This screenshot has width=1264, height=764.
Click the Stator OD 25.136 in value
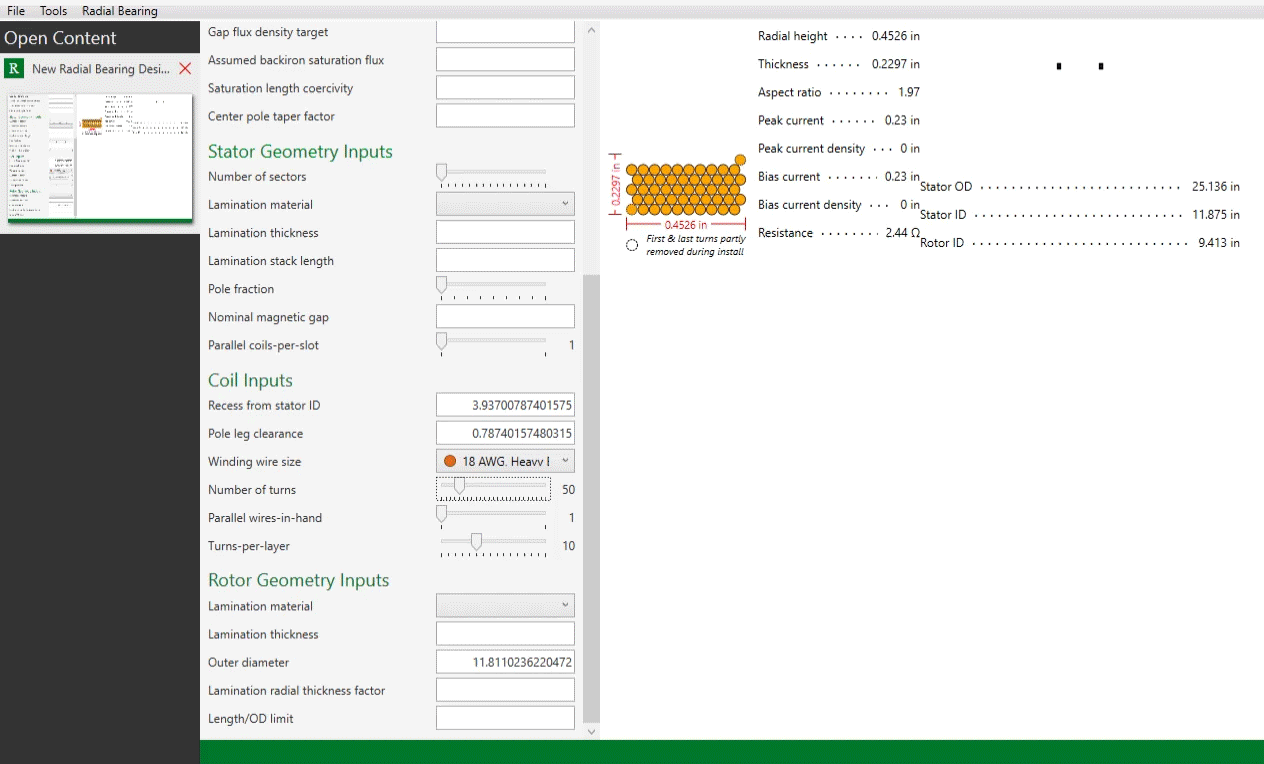1216,186
